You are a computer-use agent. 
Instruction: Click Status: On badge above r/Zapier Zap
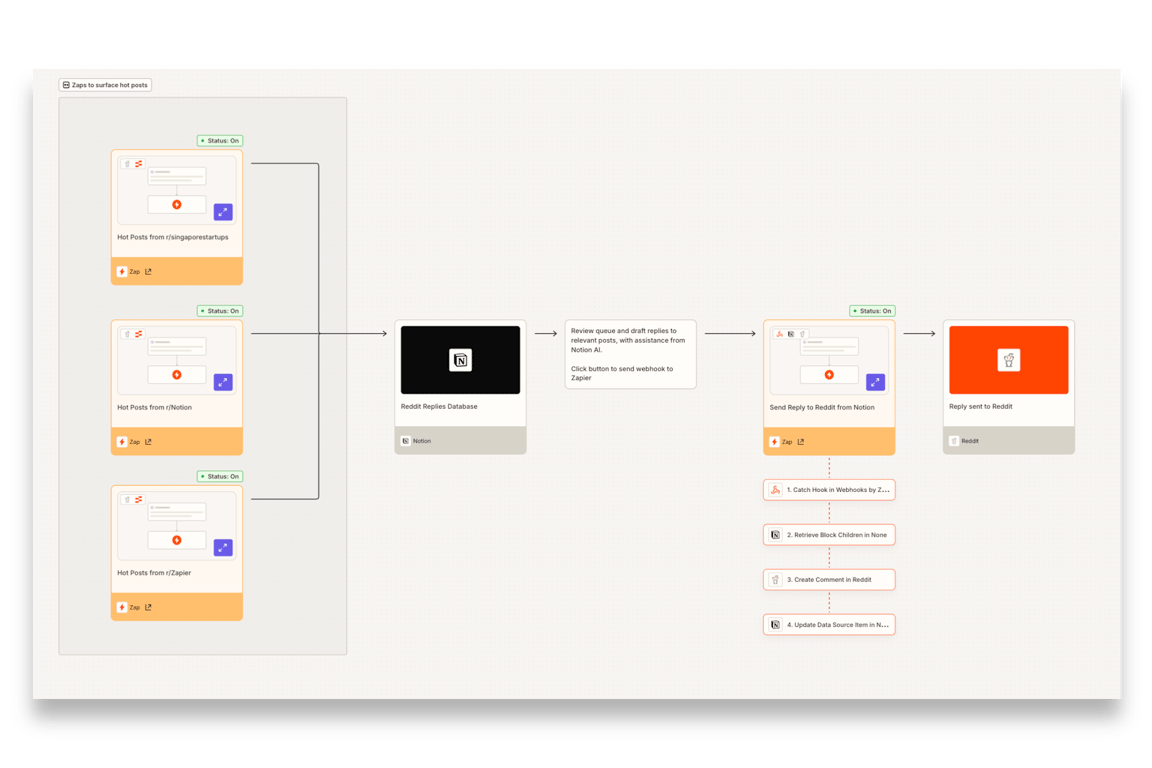click(220, 476)
